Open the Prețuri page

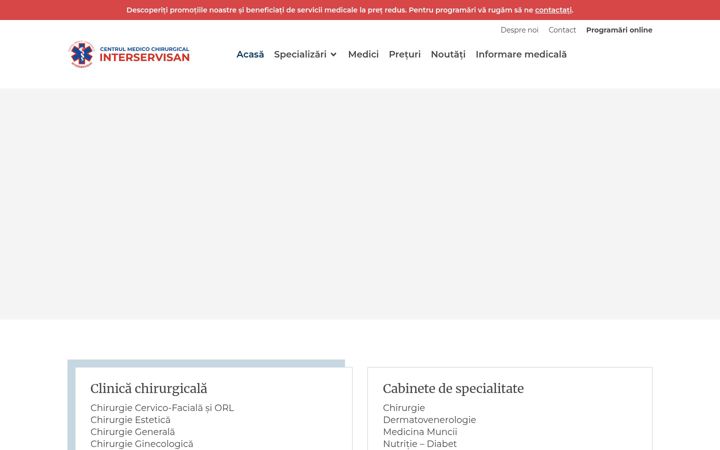(x=405, y=54)
